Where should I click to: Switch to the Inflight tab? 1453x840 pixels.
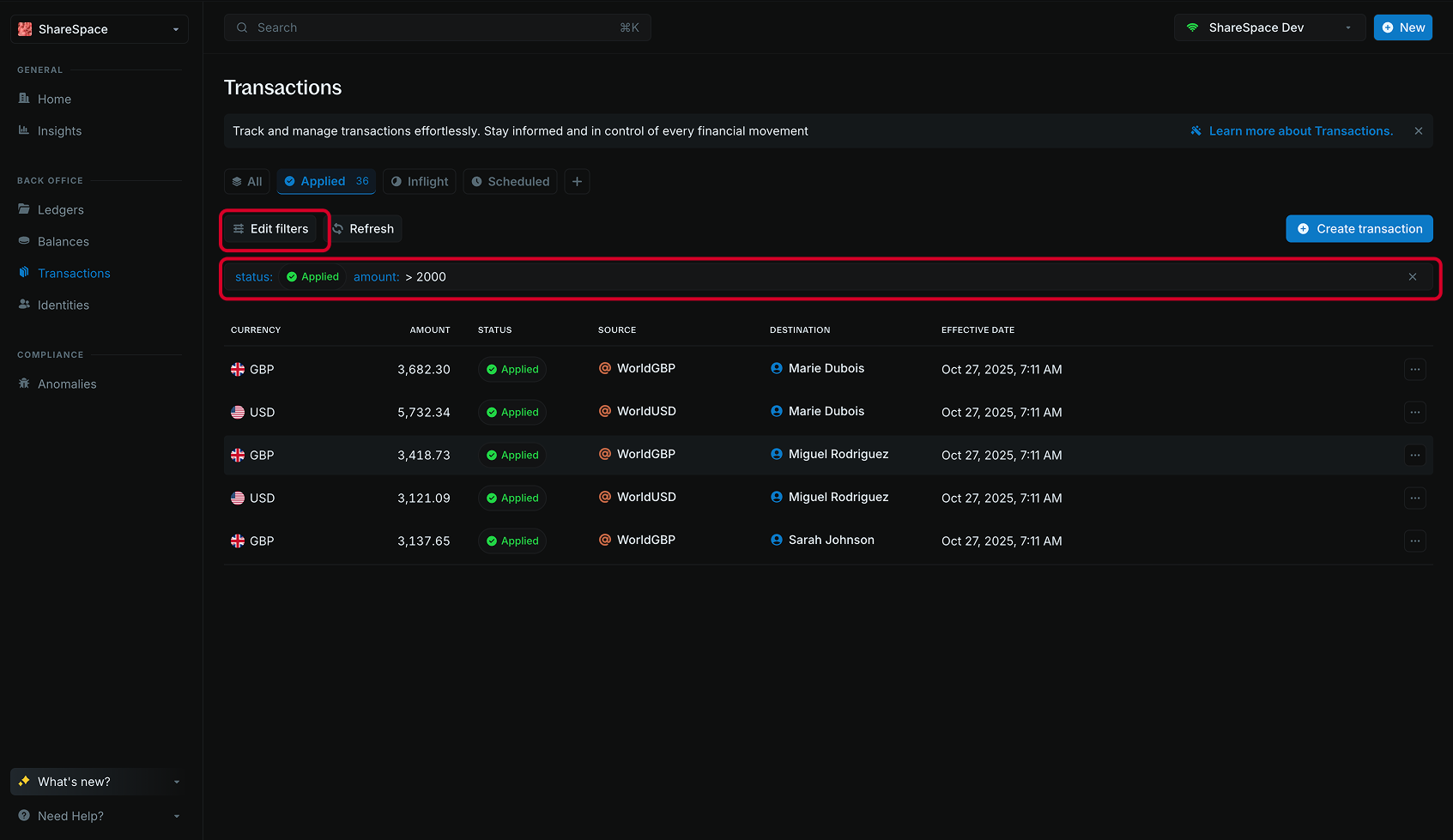click(419, 181)
